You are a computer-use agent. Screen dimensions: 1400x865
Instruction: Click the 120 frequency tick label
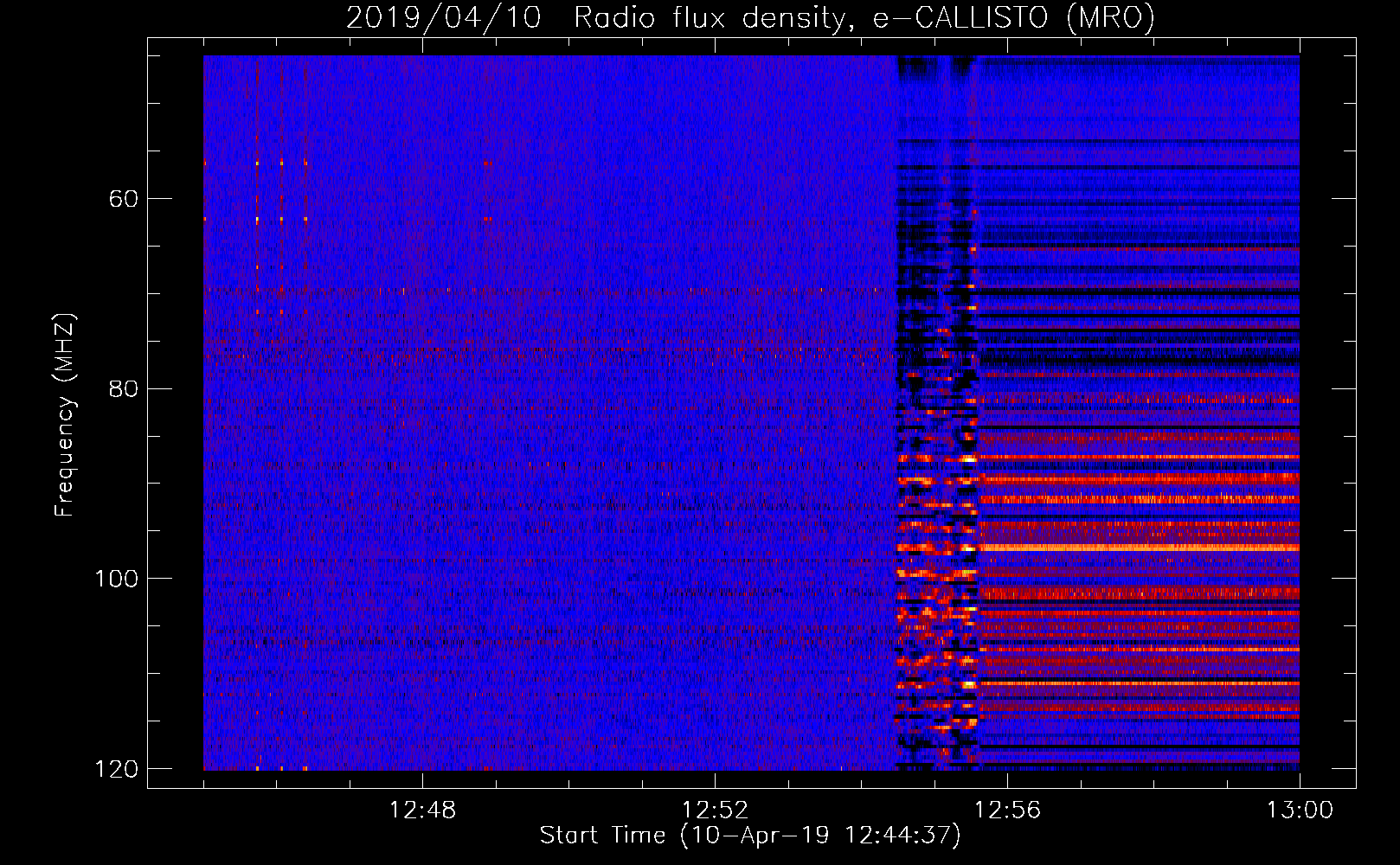click(116, 768)
